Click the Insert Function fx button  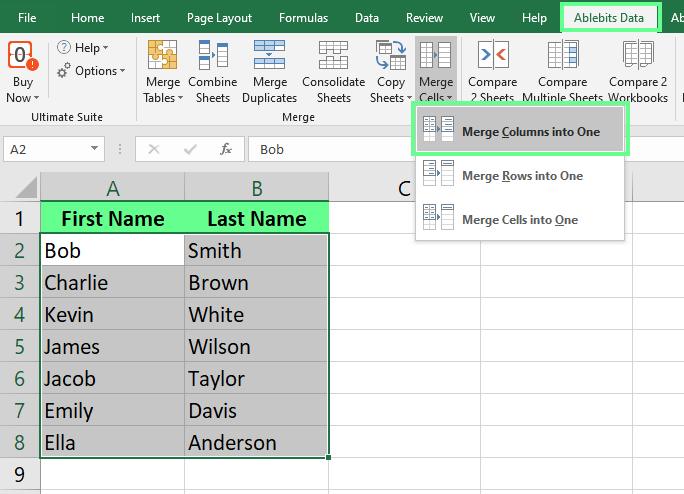[x=226, y=149]
